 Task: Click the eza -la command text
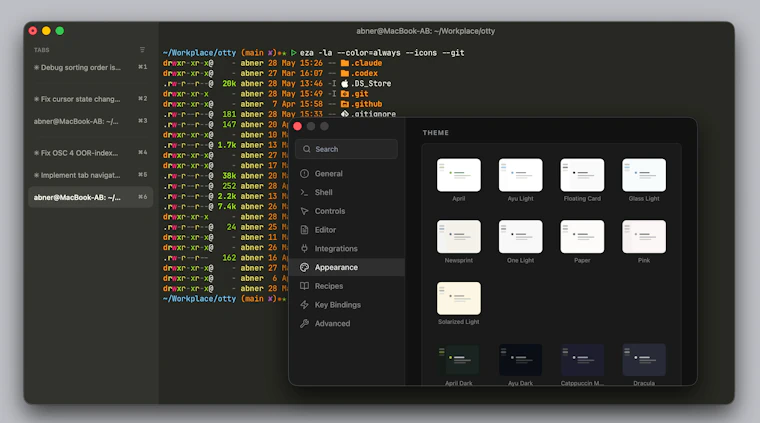tap(382, 53)
